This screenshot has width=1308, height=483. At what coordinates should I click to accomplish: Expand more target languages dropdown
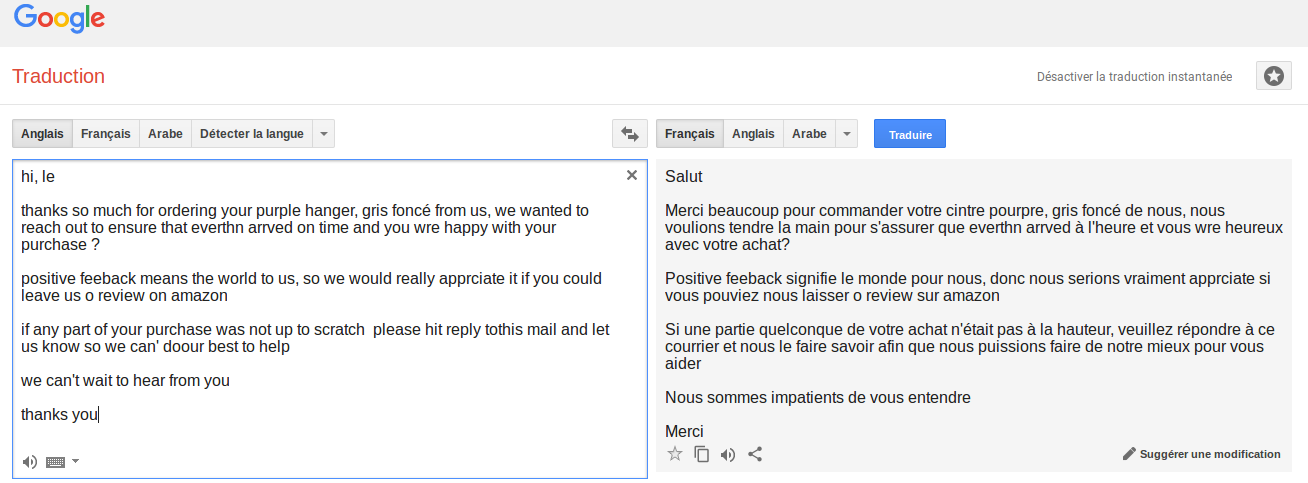pyautogui.click(x=847, y=134)
